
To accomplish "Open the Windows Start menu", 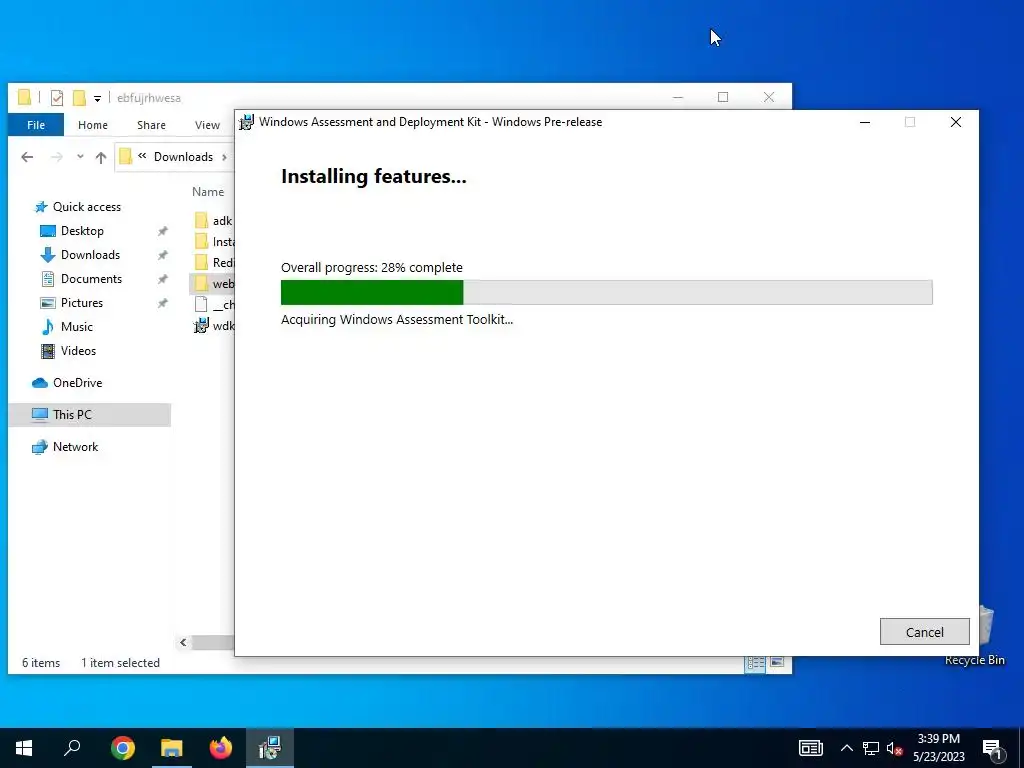I will 24,748.
